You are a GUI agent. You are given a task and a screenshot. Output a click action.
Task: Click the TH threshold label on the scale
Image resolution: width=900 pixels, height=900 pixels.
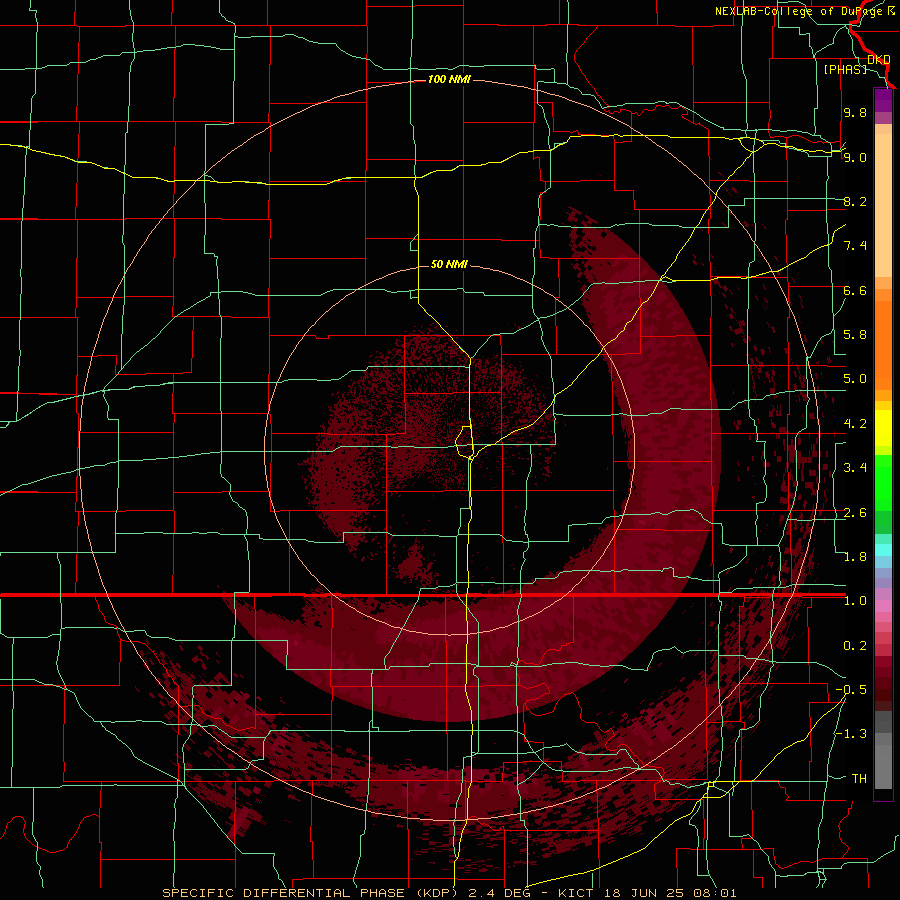pyautogui.click(x=859, y=779)
